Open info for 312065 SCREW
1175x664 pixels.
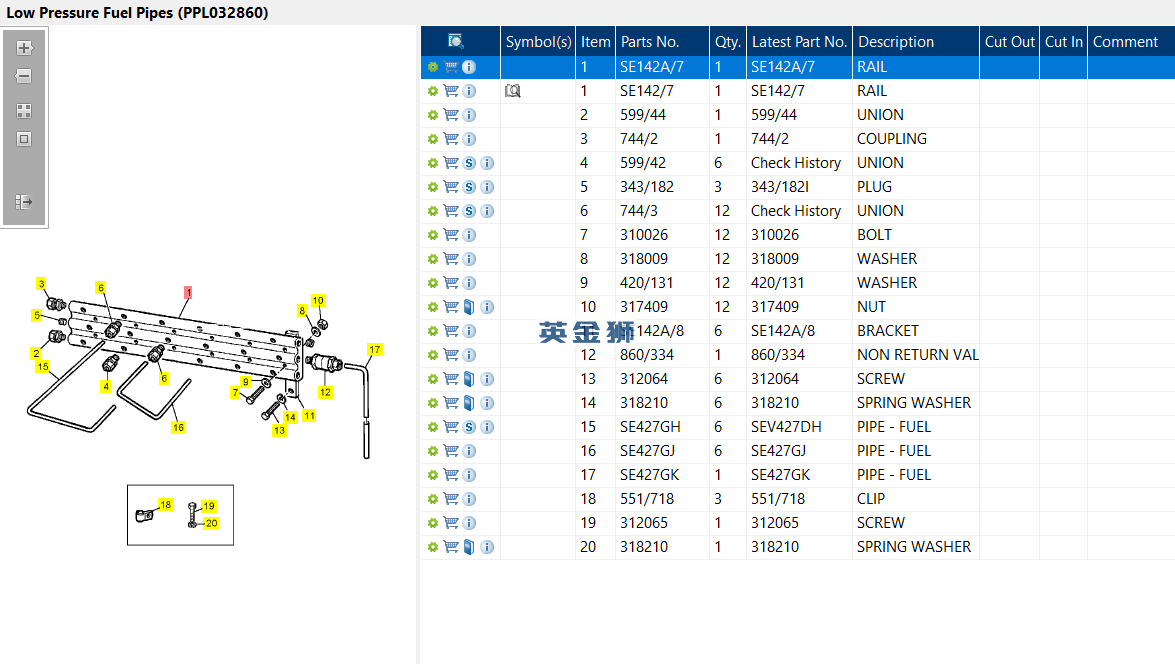click(469, 522)
